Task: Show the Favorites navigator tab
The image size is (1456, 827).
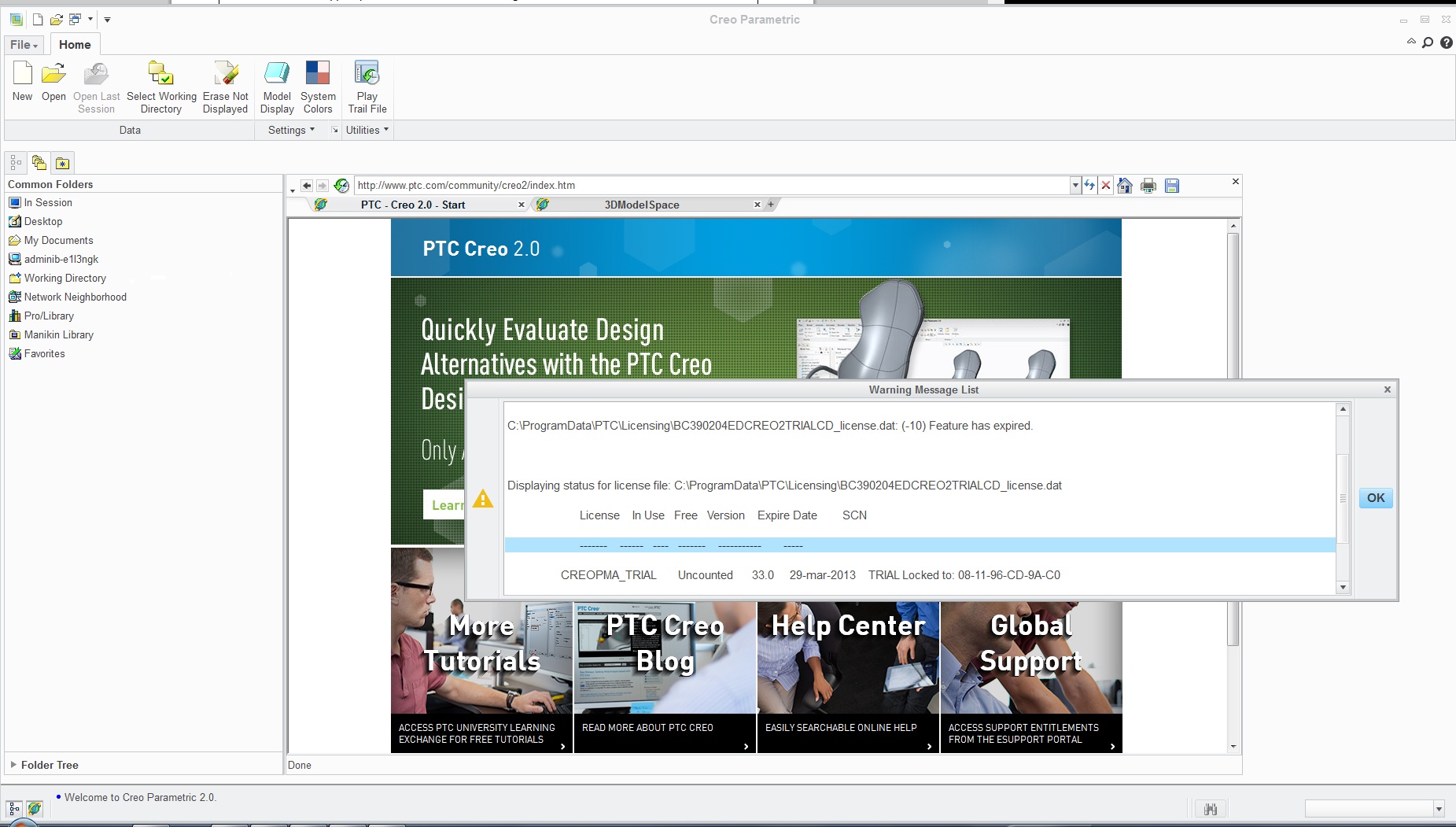Action: (62, 163)
